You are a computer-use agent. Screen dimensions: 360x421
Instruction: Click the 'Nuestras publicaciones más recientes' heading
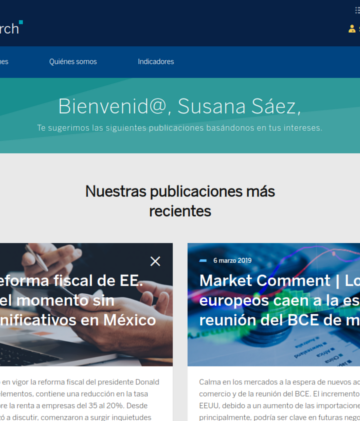pos(180,201)
